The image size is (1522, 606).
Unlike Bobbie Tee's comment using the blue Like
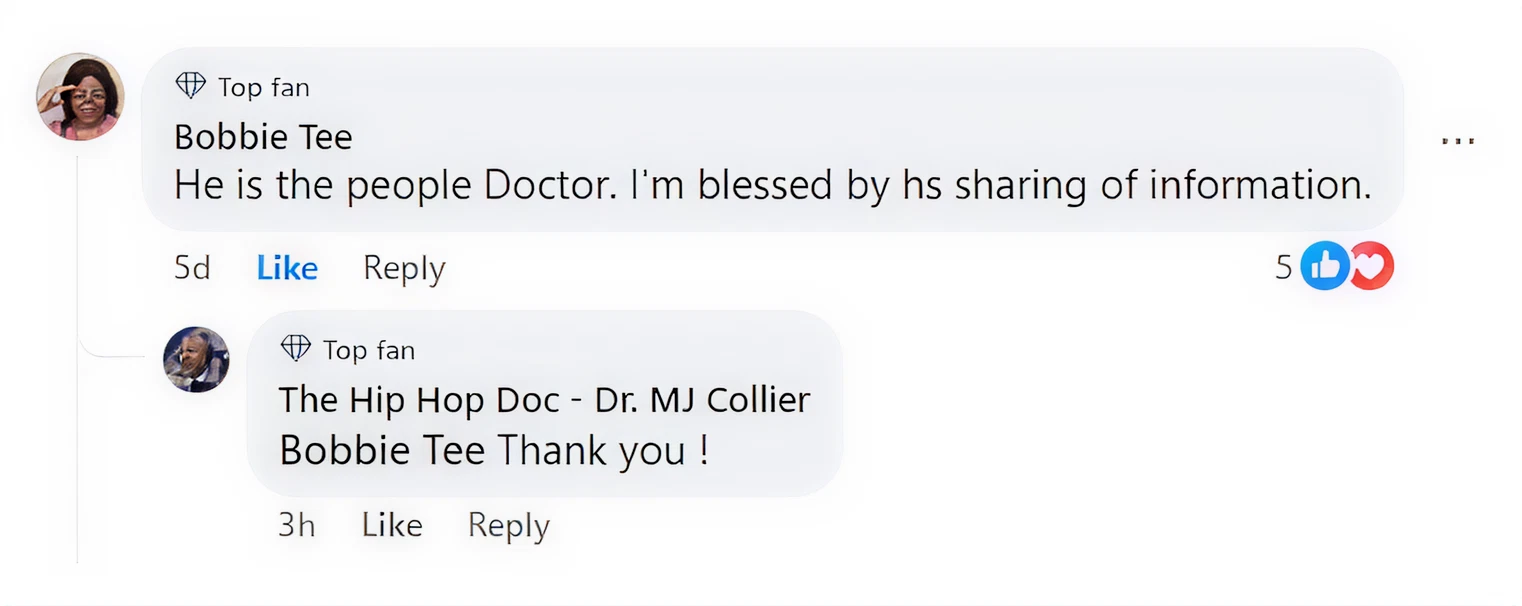[x=287, y=268]
